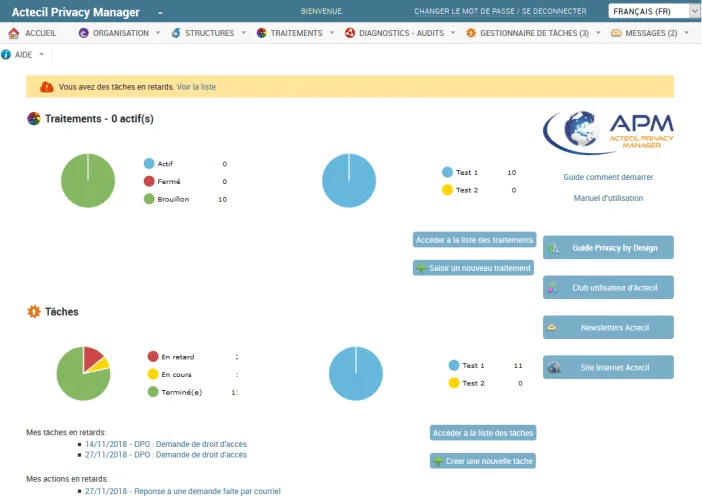Open the Aide menu label

(x=23, y=55)
